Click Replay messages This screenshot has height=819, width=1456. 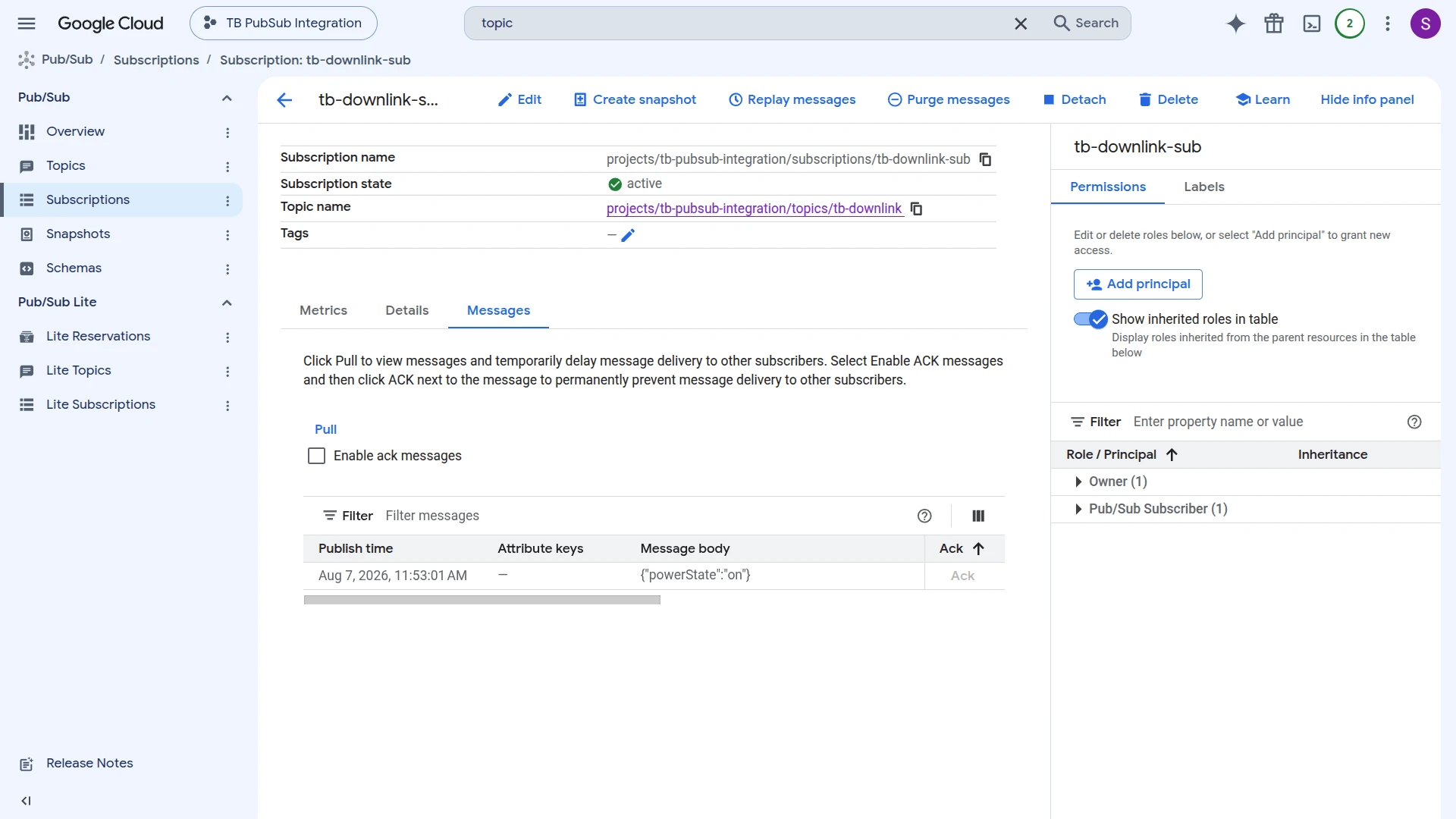[792, 100]
